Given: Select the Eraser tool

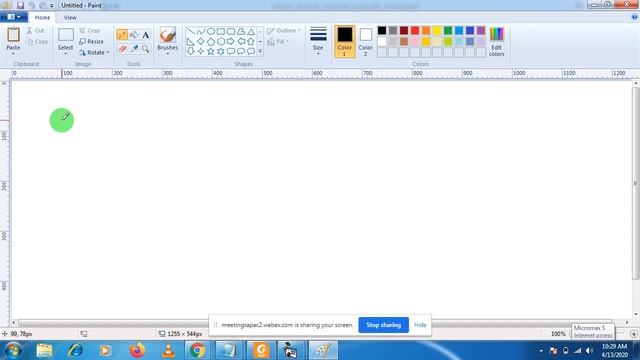Looking at the screenshot, I should click(x=122, y=49).
